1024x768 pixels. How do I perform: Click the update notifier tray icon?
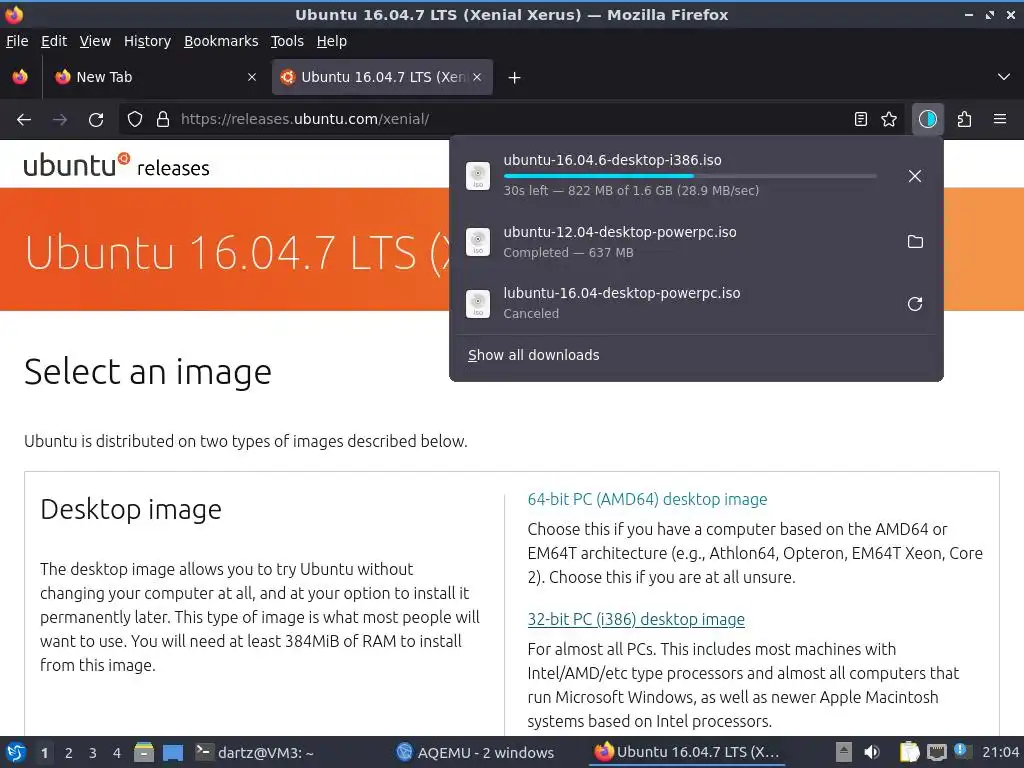(961, 751)
